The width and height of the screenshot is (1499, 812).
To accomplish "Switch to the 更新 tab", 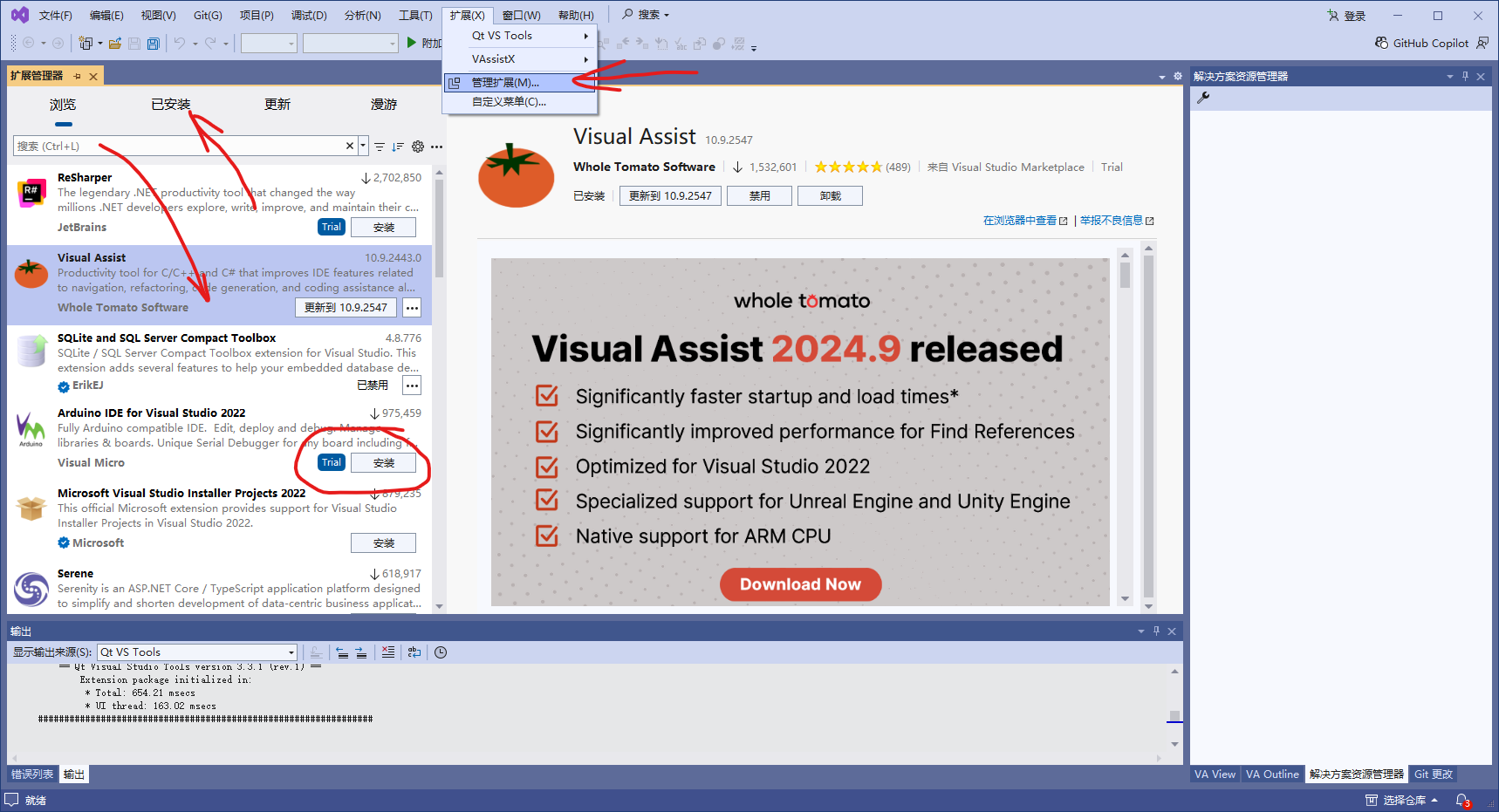I will click(277, 105).
